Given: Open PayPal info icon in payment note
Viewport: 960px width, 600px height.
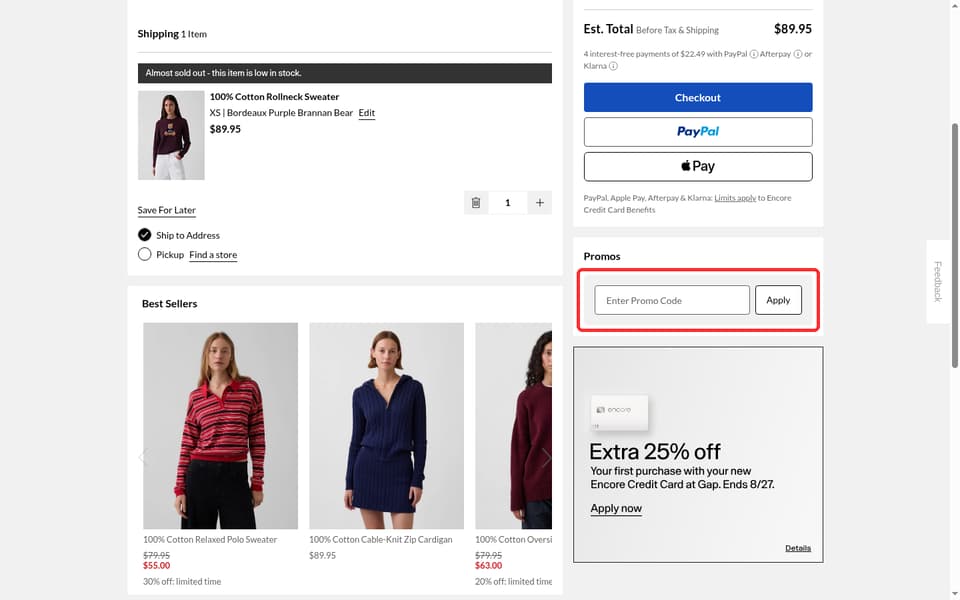Looking at the screenshot, I should click(754, 54).
